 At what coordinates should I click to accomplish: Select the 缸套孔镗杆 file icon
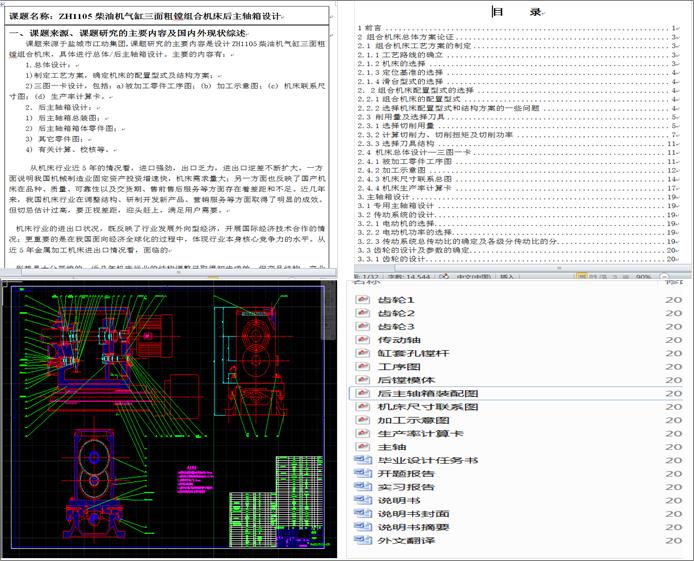point(362,353)
